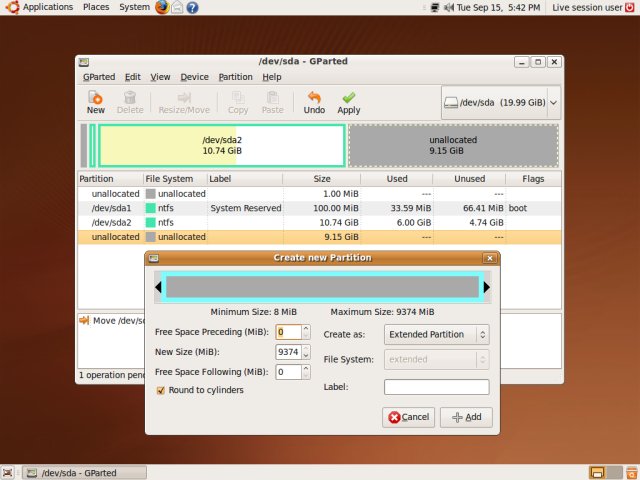This screenshot has width=640, height=480.
Task: Click the blue help icon in panel
Action: (192, 7)
